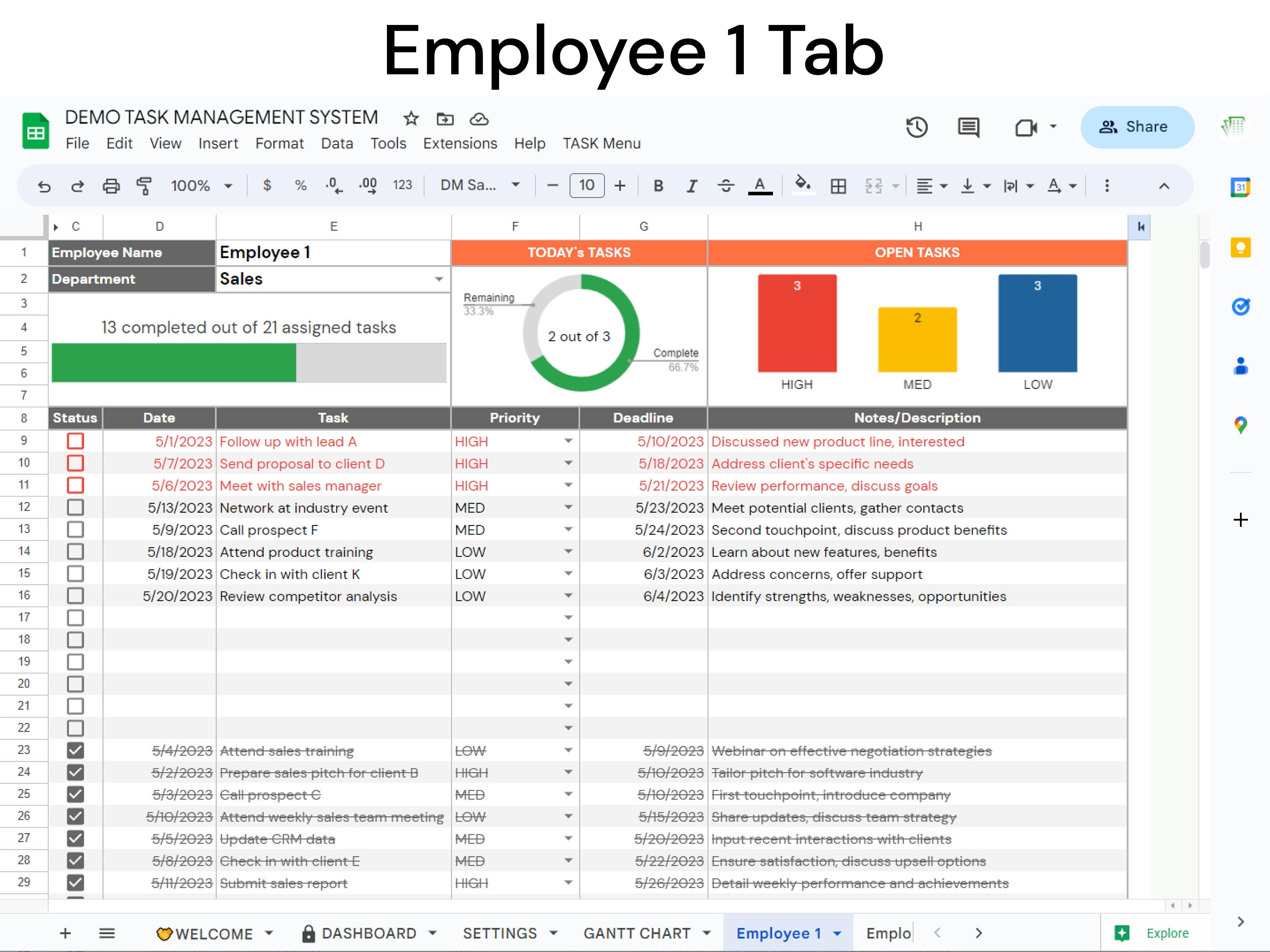The height and width of the screenshot is (952, 1270).
Task: Uncheck status box for Update CRM data
Action: [x=75, y=839]
